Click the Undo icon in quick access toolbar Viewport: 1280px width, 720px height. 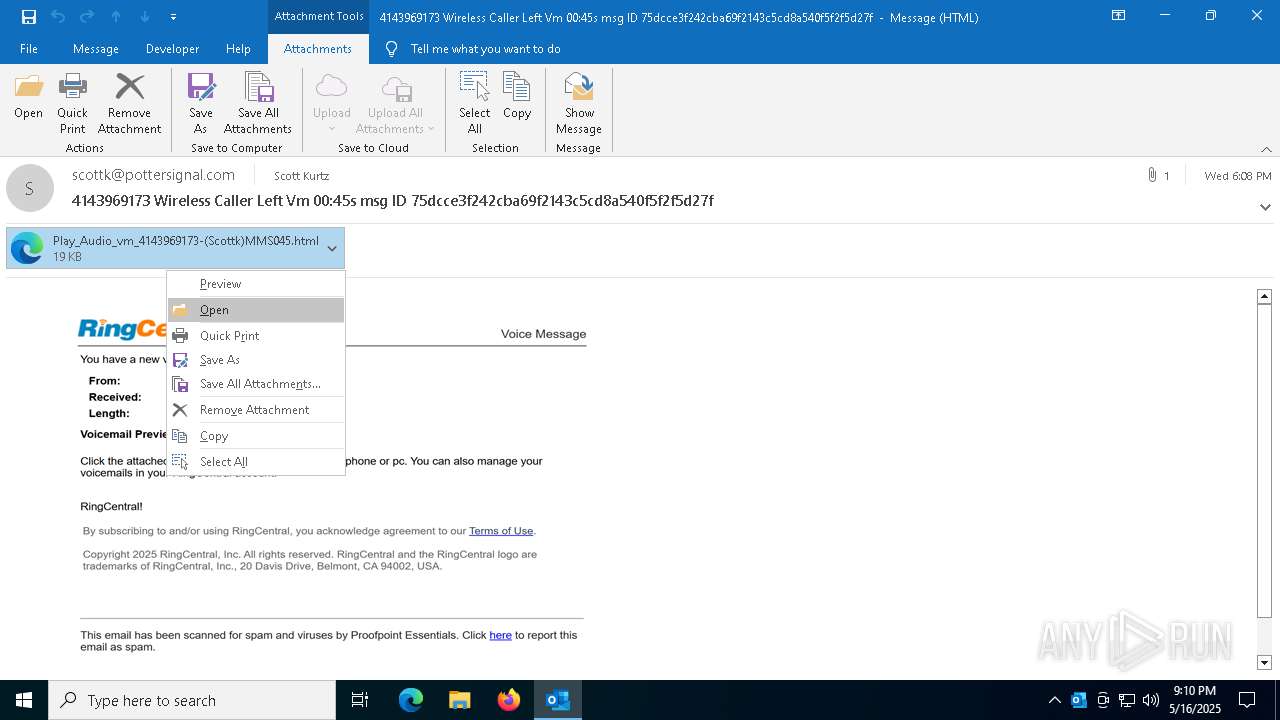58,17
